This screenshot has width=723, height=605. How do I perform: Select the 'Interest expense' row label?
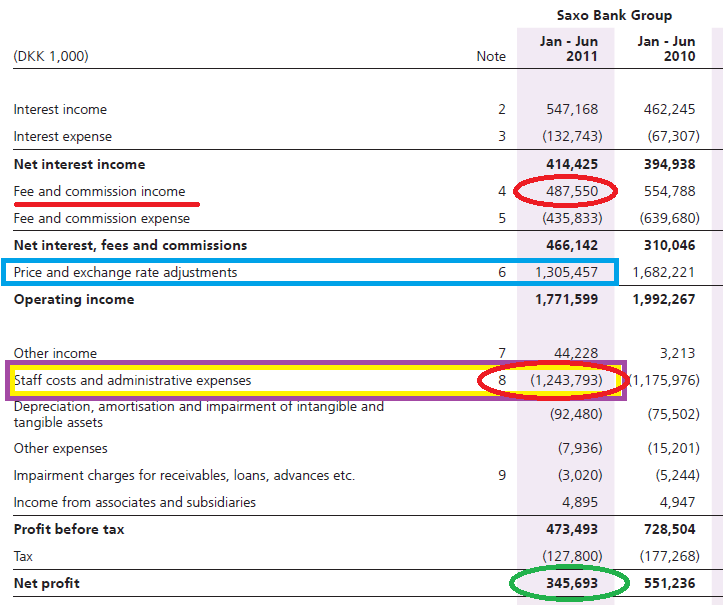[63, 136]
